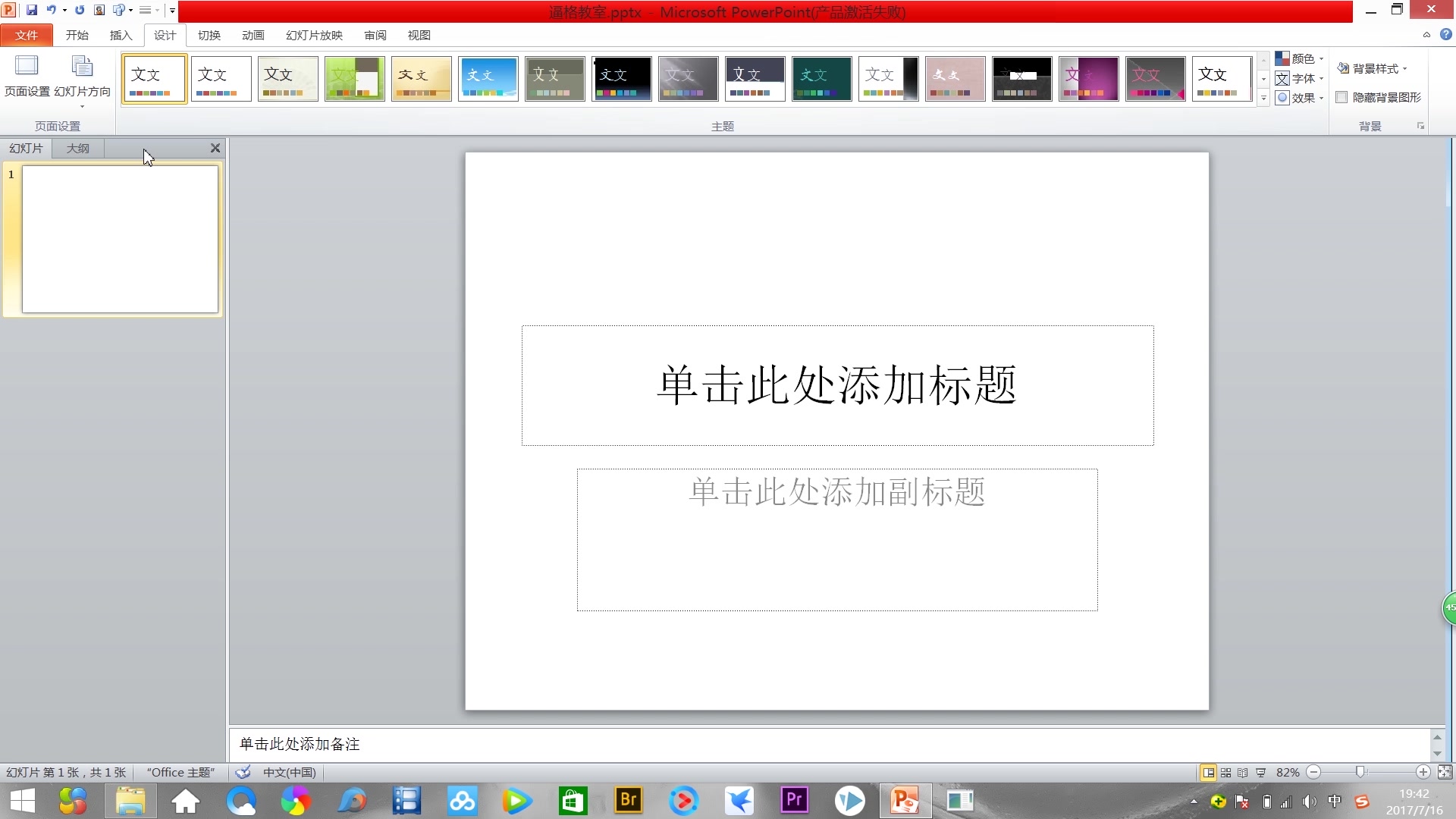Click the spelling check icon in status bar
The height and width of the screenshot is (819, 1456).
pos(243,772)
